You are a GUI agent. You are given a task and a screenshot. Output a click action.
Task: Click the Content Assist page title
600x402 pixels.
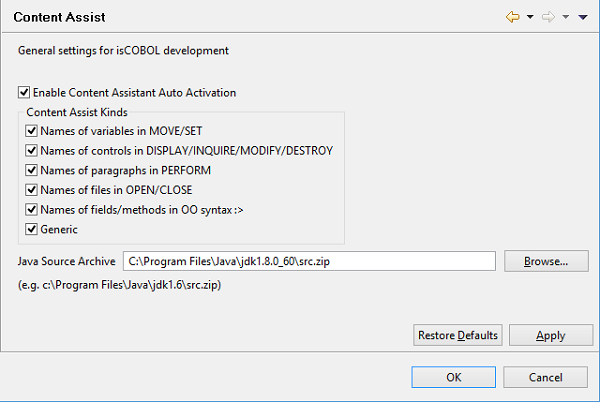(x=60, y=18)
